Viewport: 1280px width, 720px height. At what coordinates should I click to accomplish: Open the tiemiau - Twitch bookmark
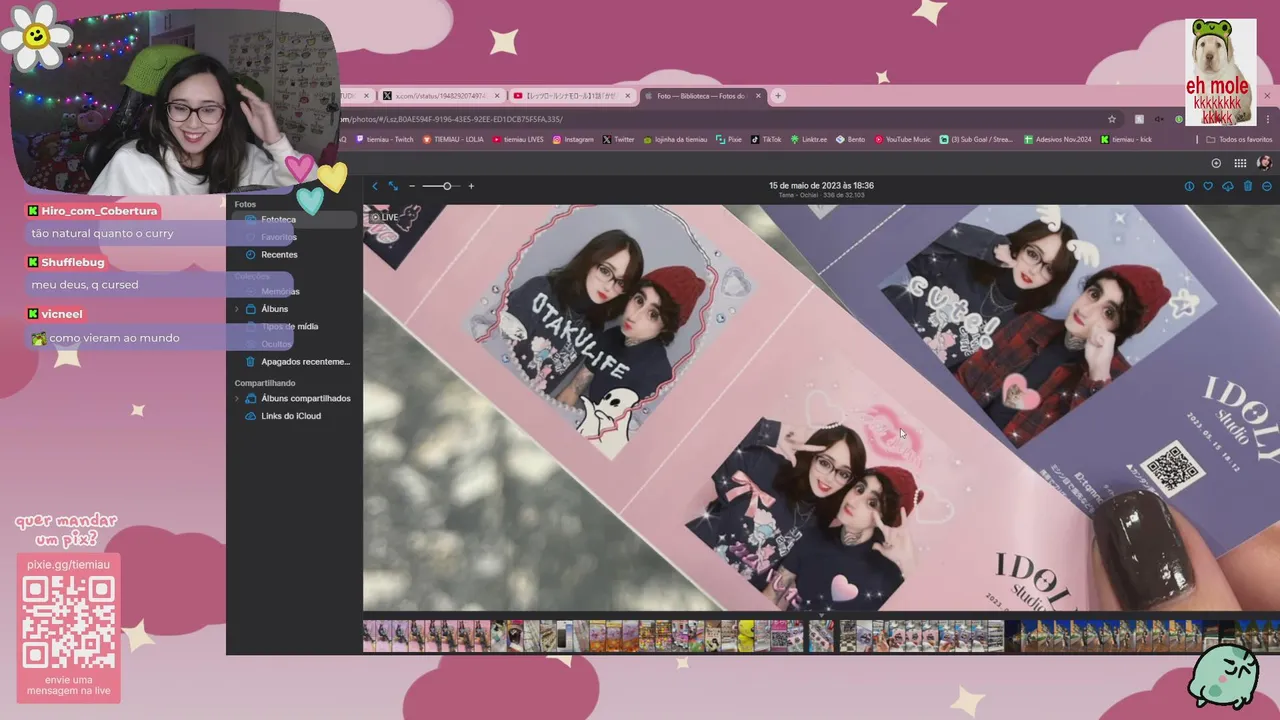(384, 140)
